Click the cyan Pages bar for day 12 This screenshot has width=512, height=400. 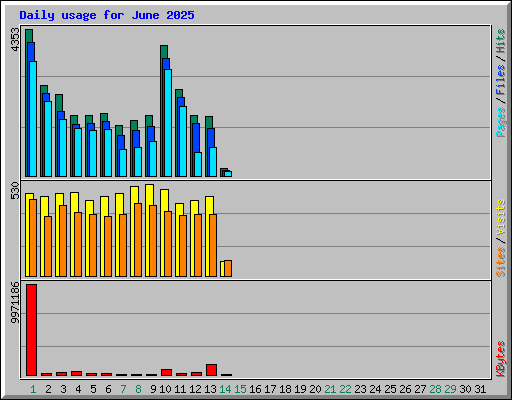point(198,164)
